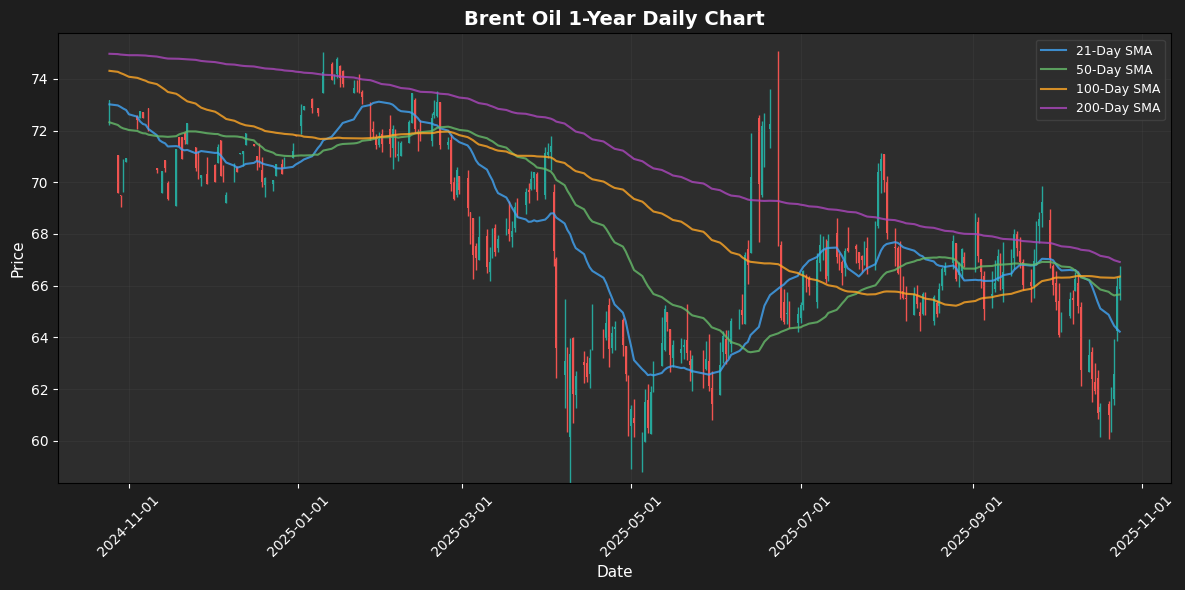Select the 200-Day SMA legend entry
The width and height of the screenshot is (1185, 590).
[x=1118, y=108]
